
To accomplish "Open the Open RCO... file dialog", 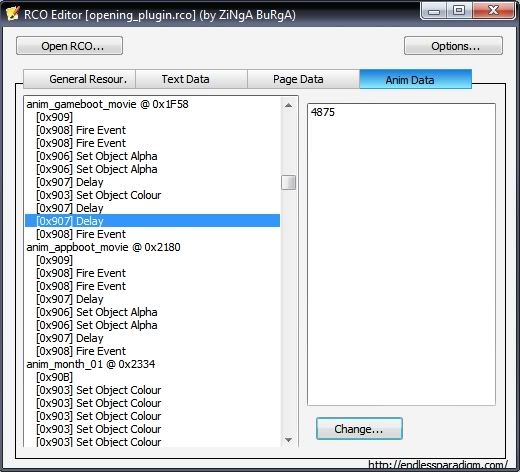I will [x=69, y=46].
